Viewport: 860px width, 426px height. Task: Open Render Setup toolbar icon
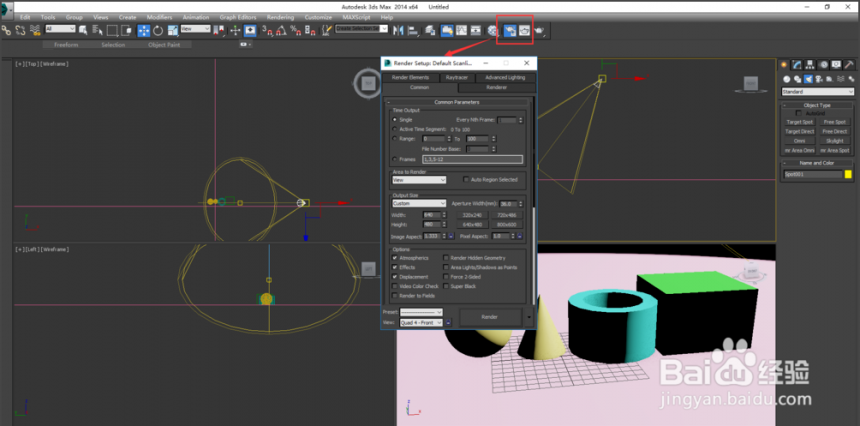click(510, 30)
